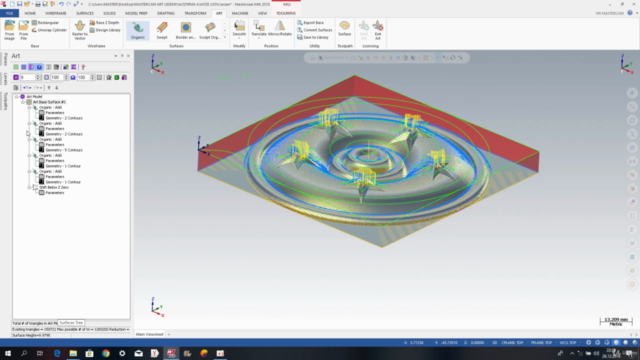Click red question mark help in Art panel

pyautogui.click(x=83, y=67)
